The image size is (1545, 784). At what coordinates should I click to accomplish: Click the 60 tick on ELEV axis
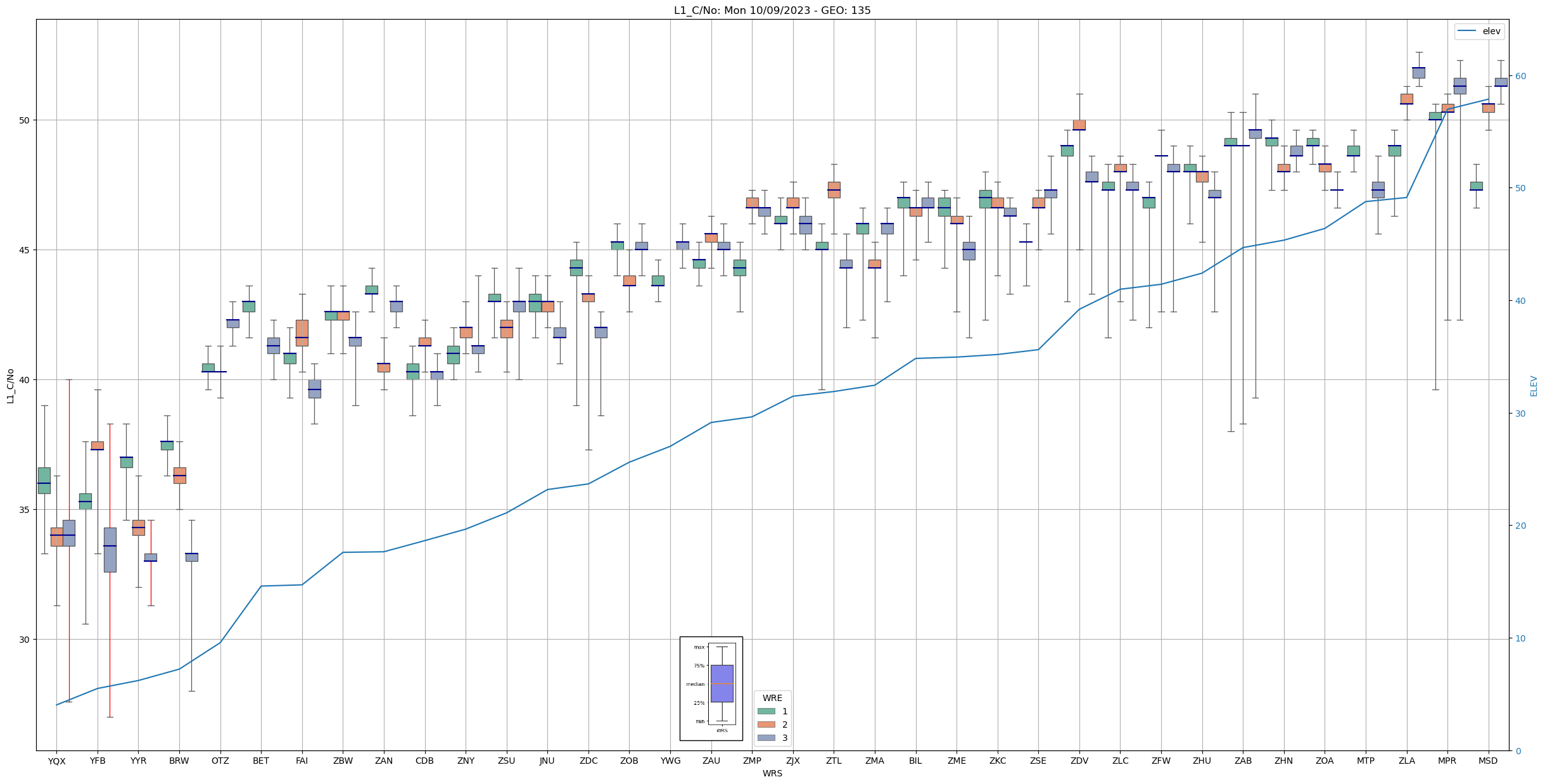pyautogui.click(x=1520, y=76)
